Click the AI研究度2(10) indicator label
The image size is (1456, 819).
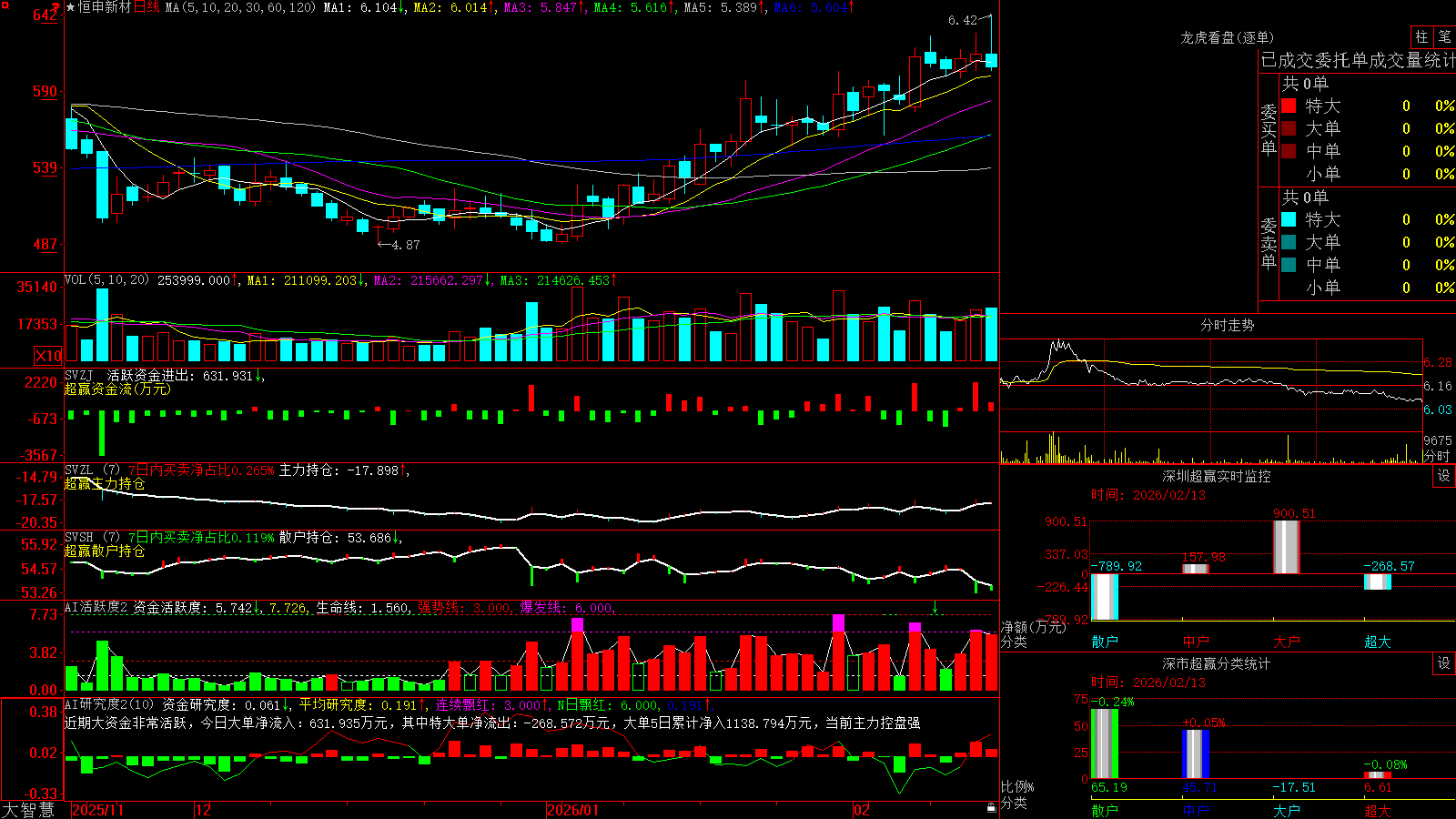click(109, 704)
